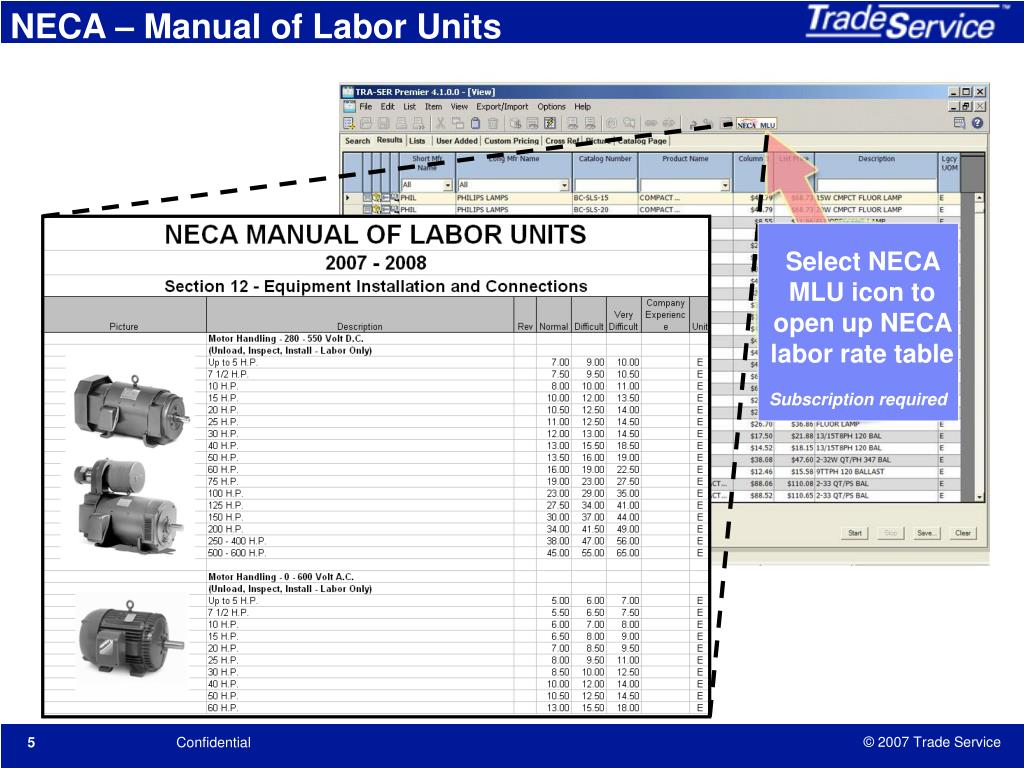Switch to the Search tab
Viewport: 1024px width, 768px height.
(x=357, y=141)
